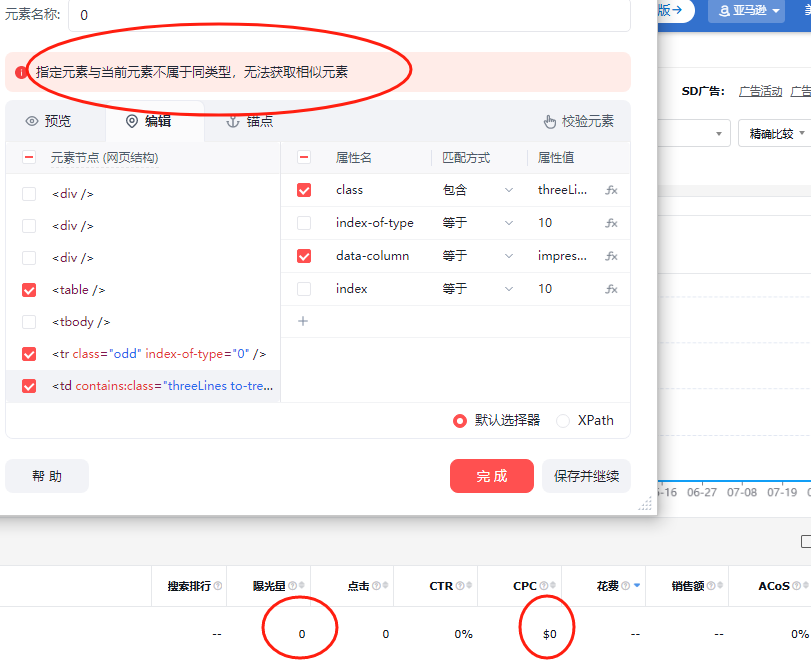Open the 精确比较 dropdown

(x=776, y=133)
